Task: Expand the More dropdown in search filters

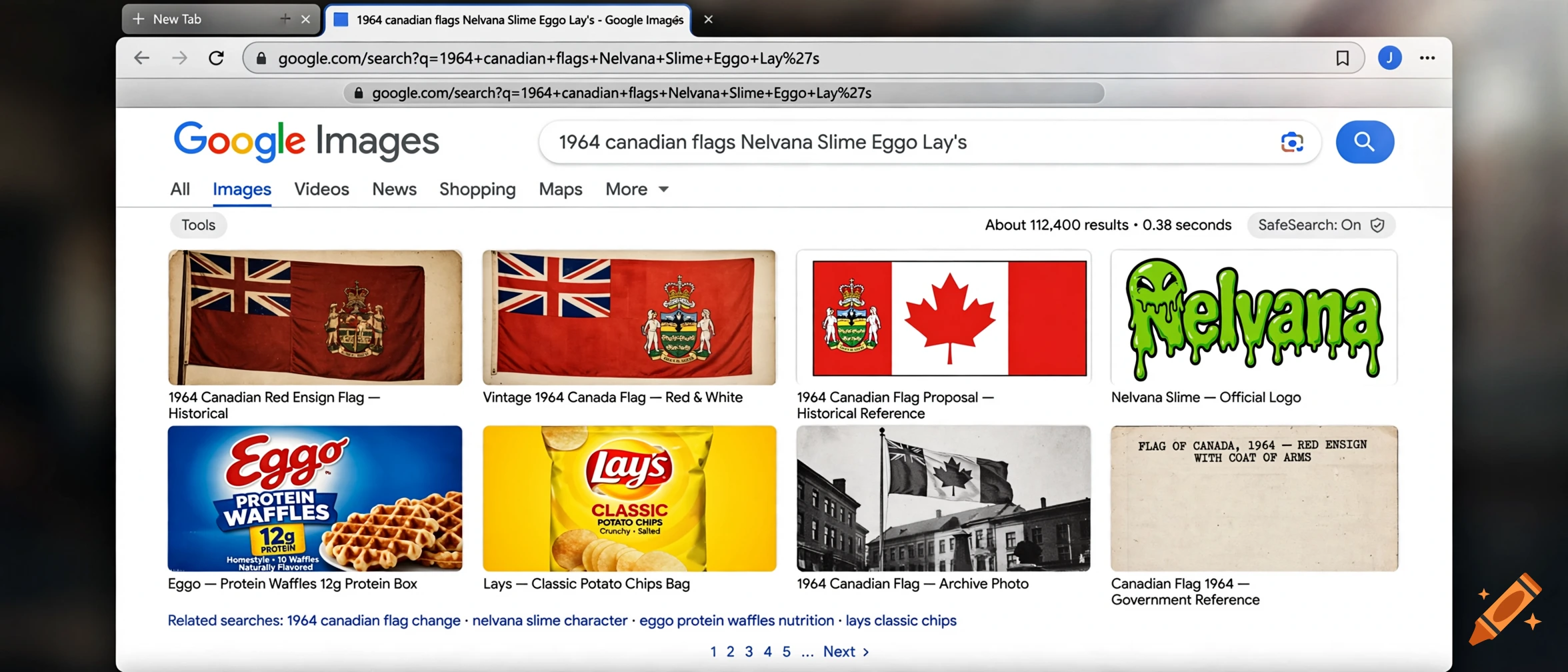Action: (636, 189)
